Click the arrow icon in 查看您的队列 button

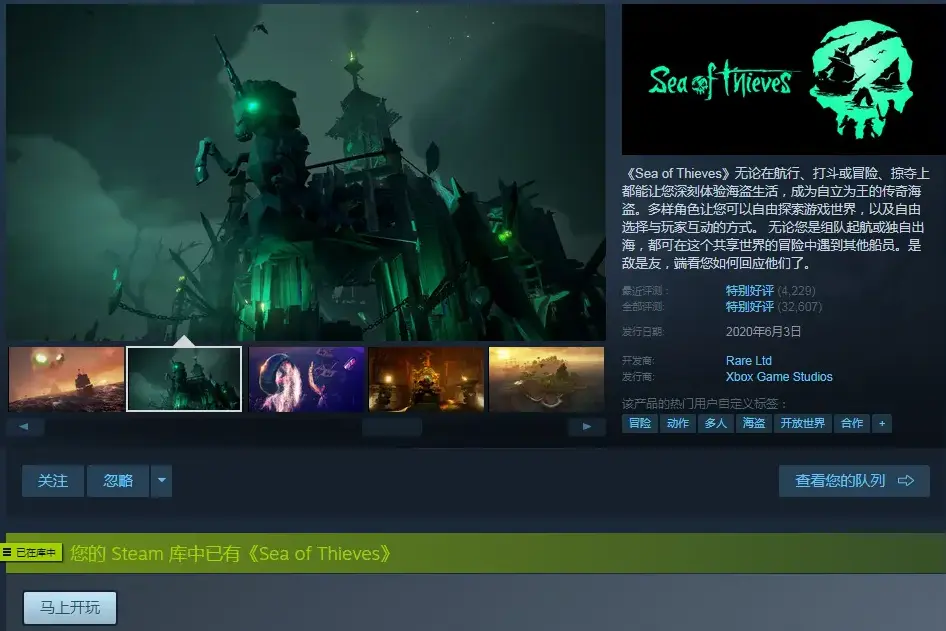906,481
